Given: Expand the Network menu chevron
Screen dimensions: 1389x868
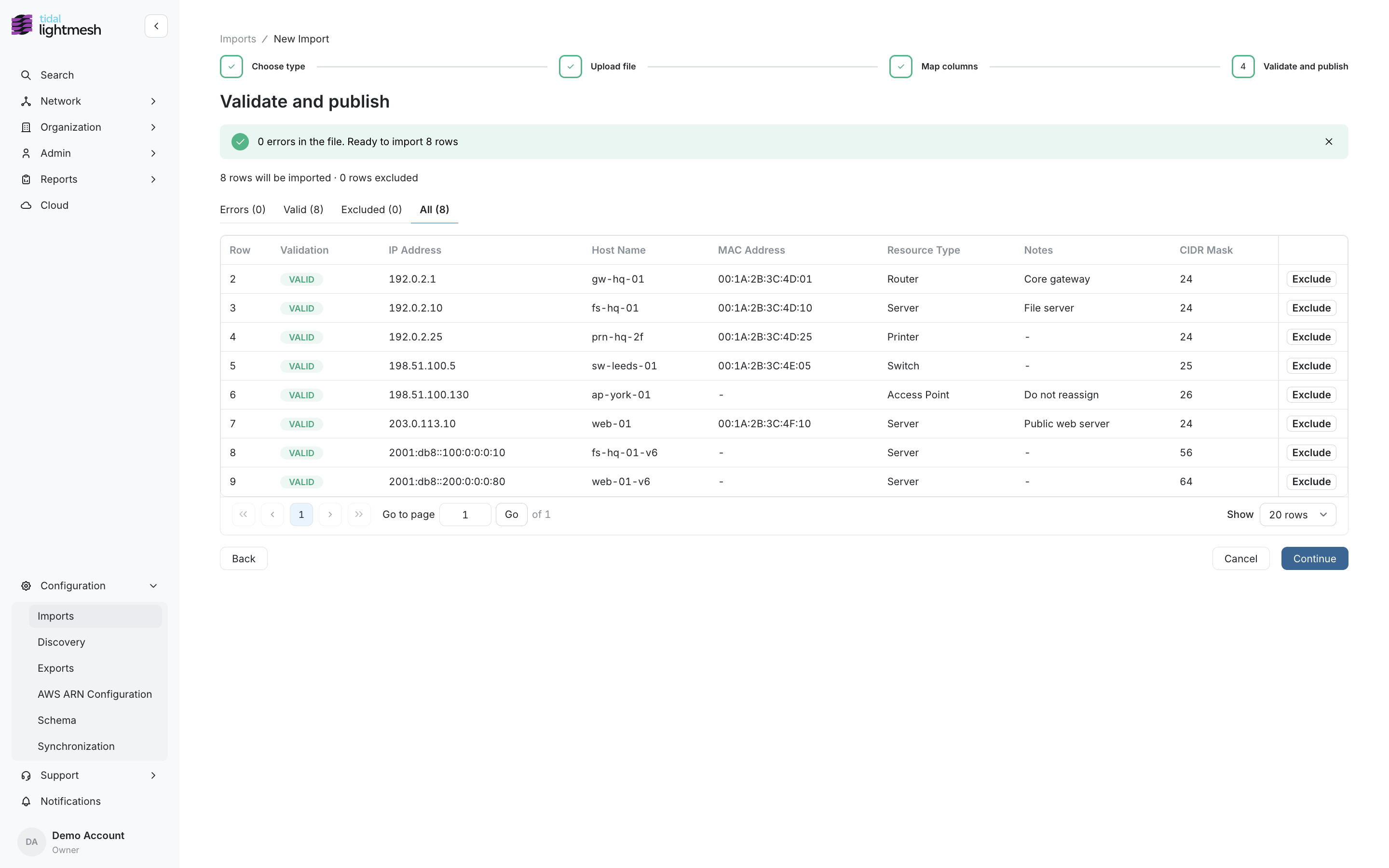Looking at the screenshot, I should click(x=153, y=101).
